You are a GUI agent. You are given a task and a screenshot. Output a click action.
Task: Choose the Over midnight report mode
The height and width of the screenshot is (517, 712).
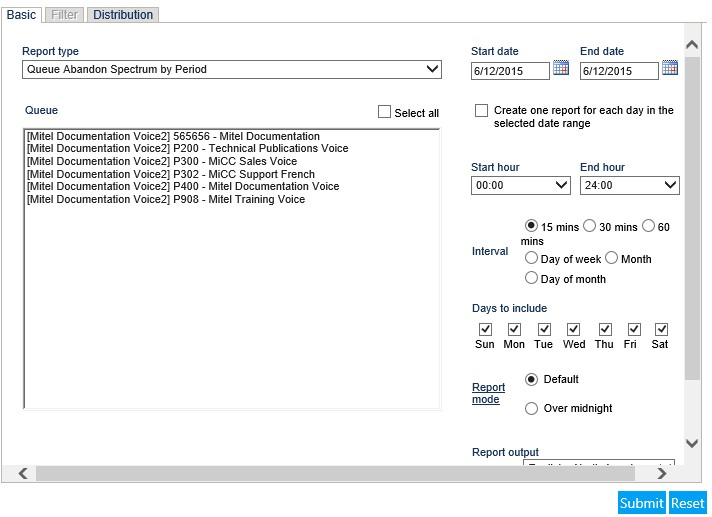pyautogui.click(x=531, y=409)
